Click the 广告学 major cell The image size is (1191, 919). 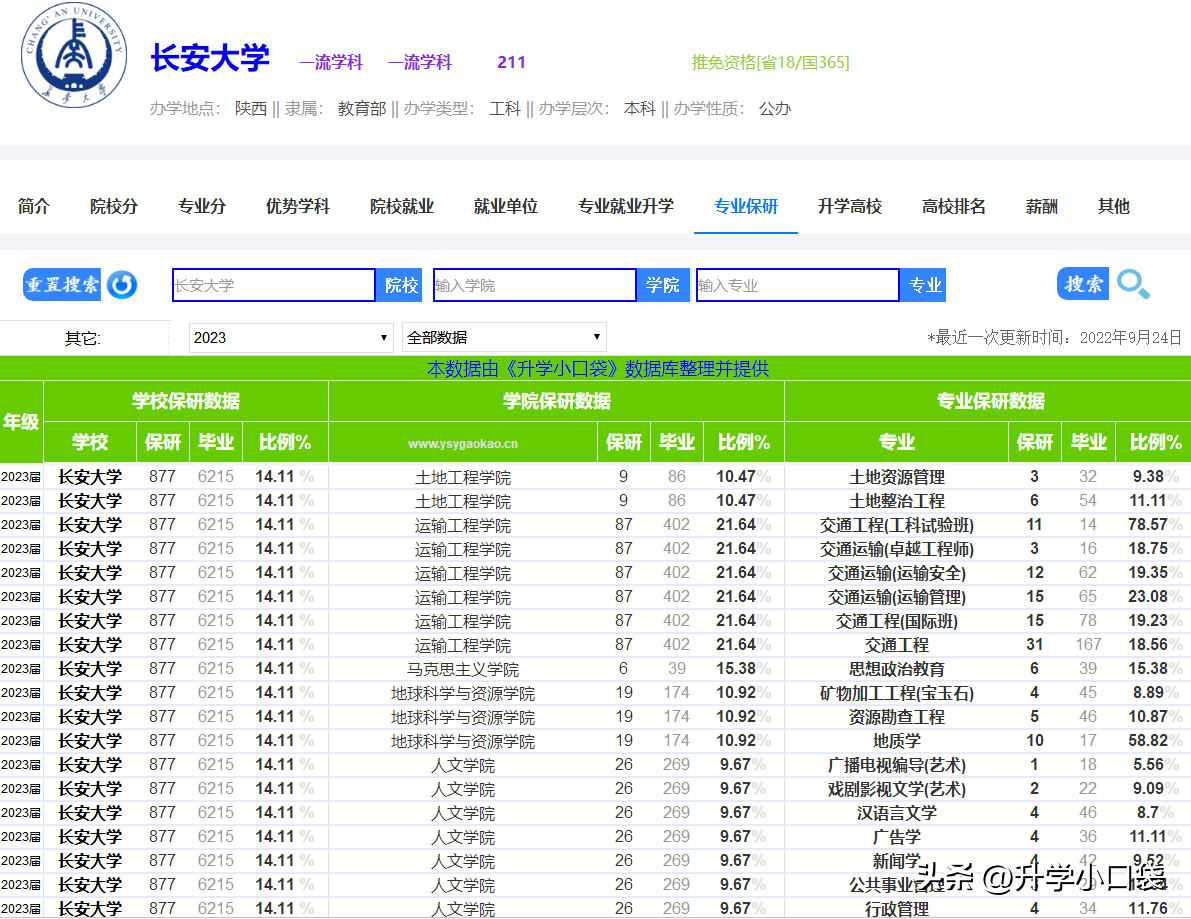click(x=897, y=837)
